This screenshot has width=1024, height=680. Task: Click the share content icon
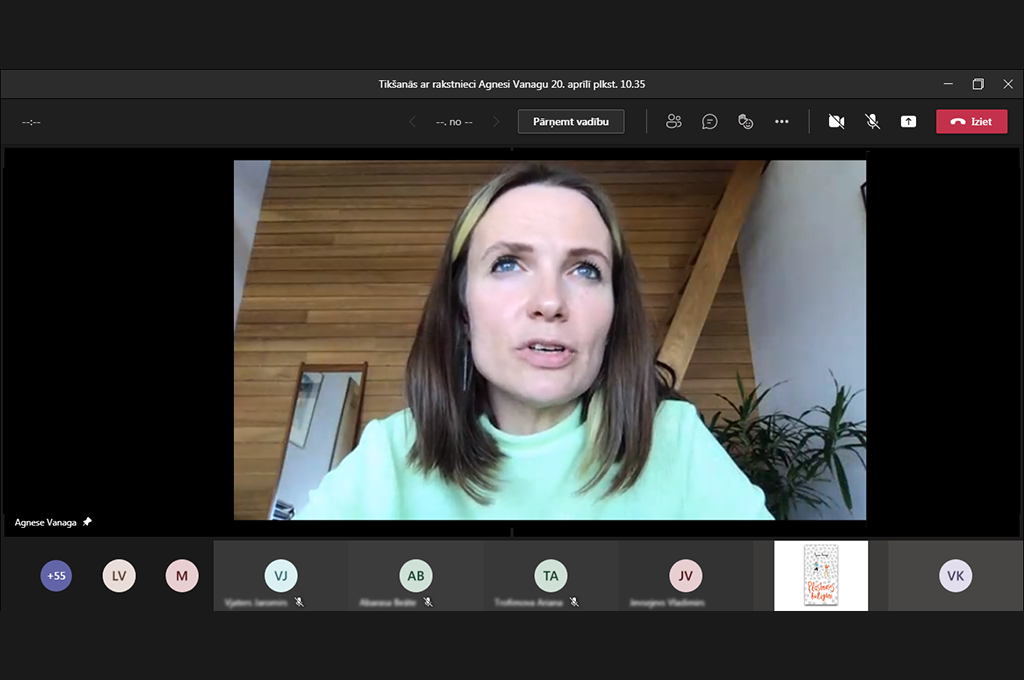[908, 121]
